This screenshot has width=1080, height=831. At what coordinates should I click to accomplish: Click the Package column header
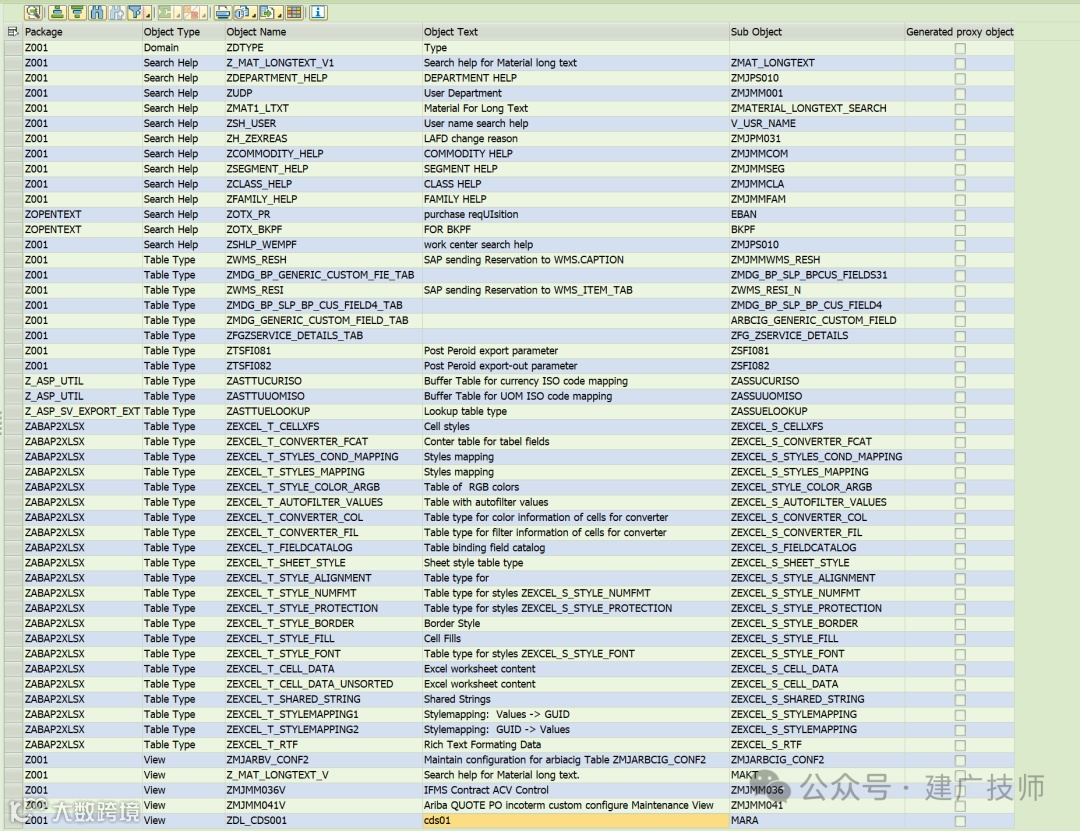click(82, 32)
